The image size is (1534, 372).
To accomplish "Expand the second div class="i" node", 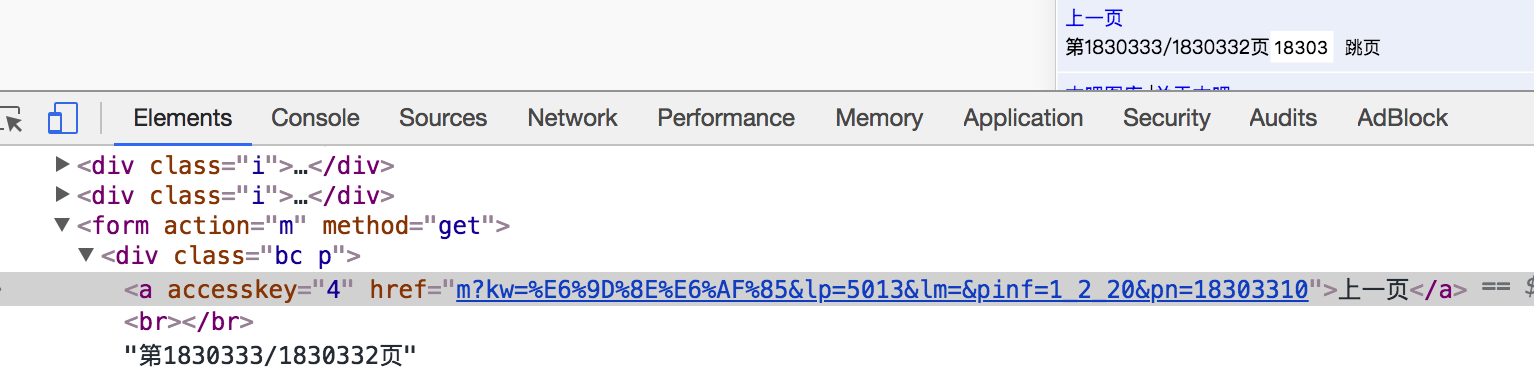I will click(63, 195).
